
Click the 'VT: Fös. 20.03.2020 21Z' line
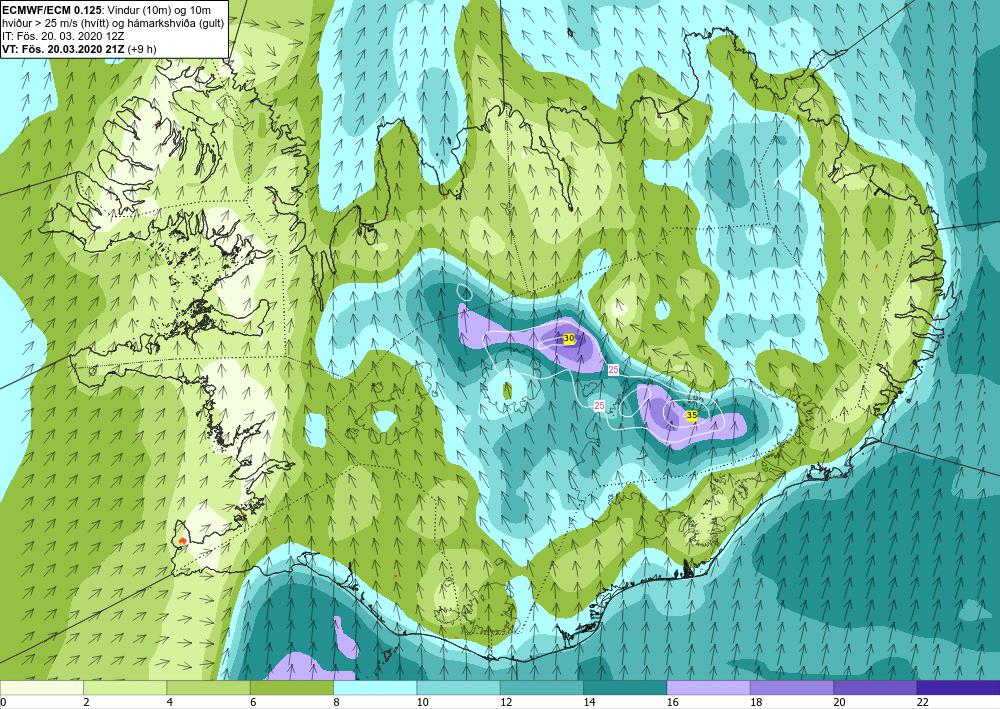(x=64, y=49)
